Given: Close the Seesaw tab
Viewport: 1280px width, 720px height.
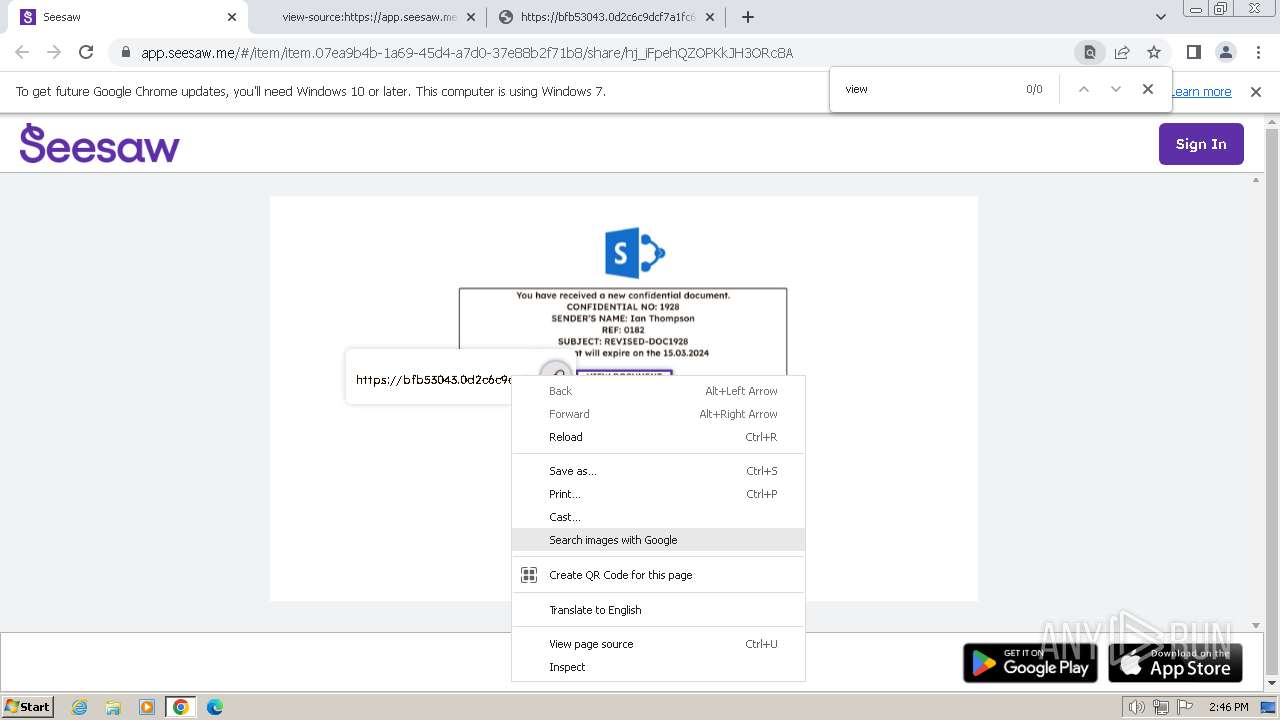Looking at the screenshot, I should (231, 17).
